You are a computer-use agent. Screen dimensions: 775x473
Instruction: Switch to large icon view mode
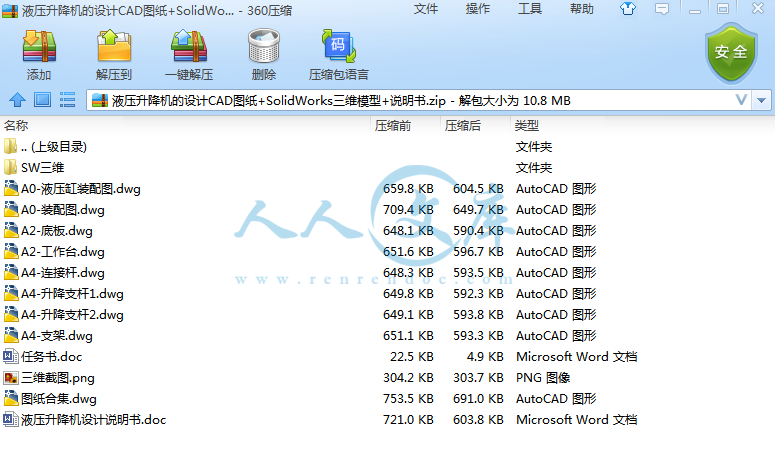click(42, 100)
